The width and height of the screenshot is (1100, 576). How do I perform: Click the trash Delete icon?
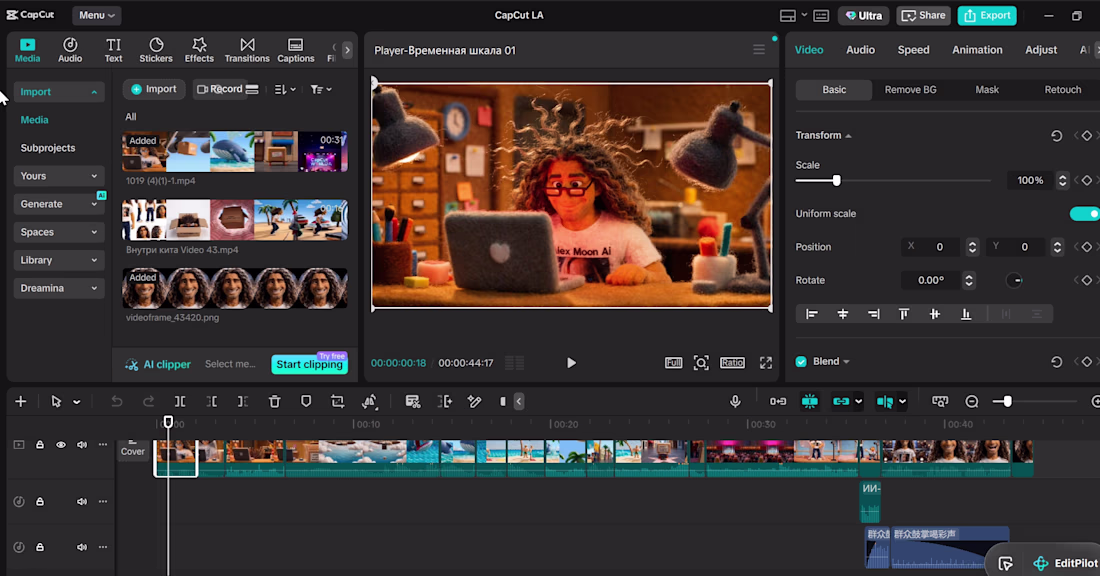pyautogui.click(x=274, y=401)
